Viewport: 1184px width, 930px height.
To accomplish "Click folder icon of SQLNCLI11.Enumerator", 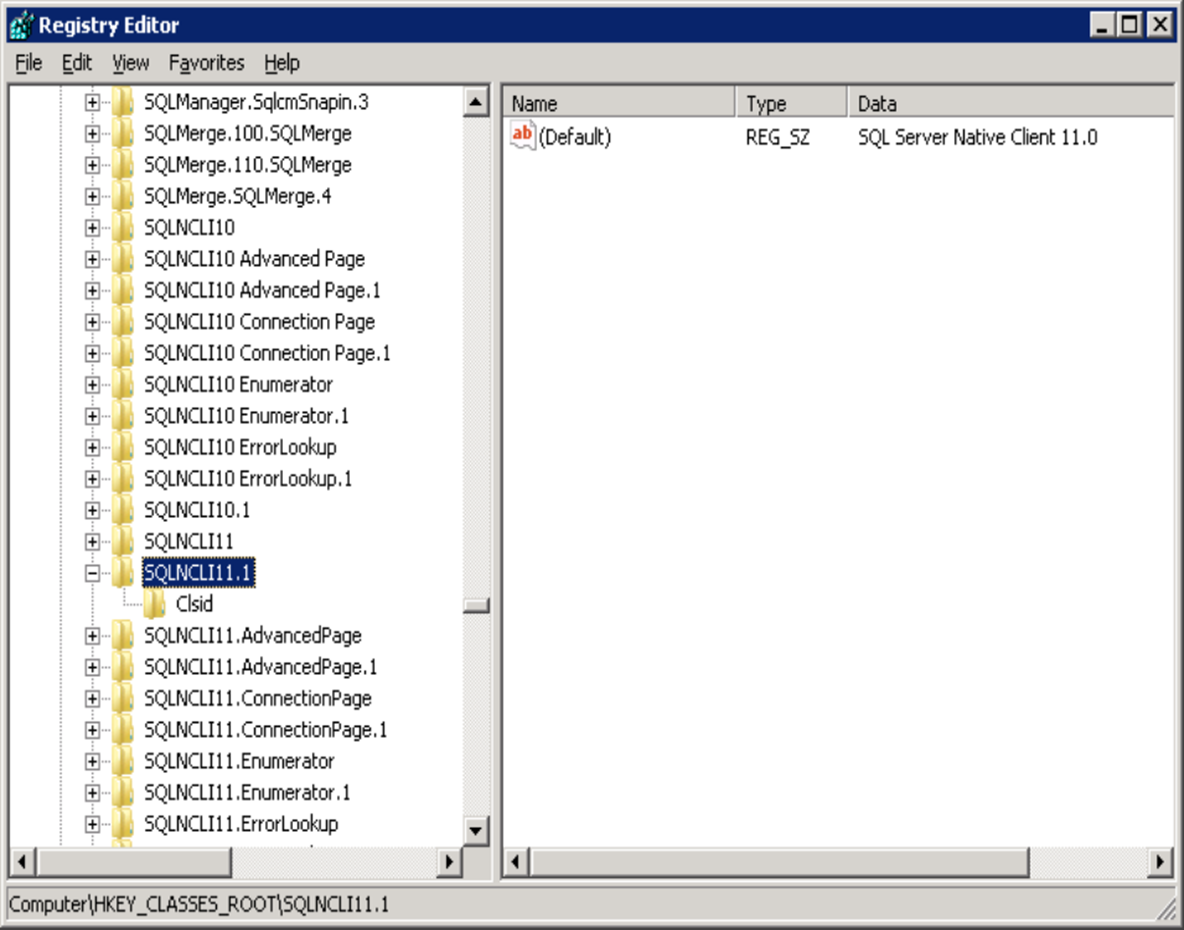I will coord(122,761).
